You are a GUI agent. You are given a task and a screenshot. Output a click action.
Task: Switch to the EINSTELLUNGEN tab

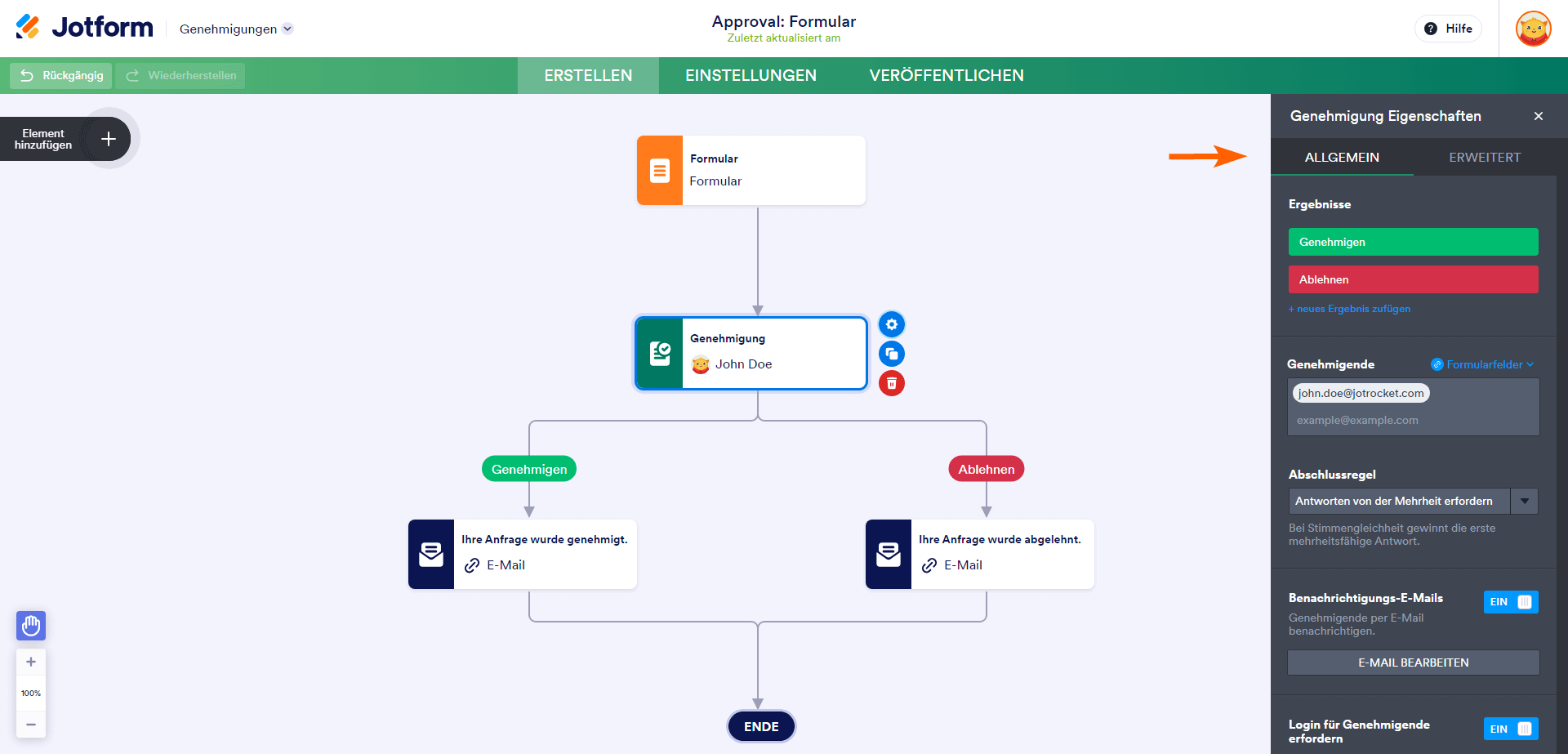coord(751,75)
